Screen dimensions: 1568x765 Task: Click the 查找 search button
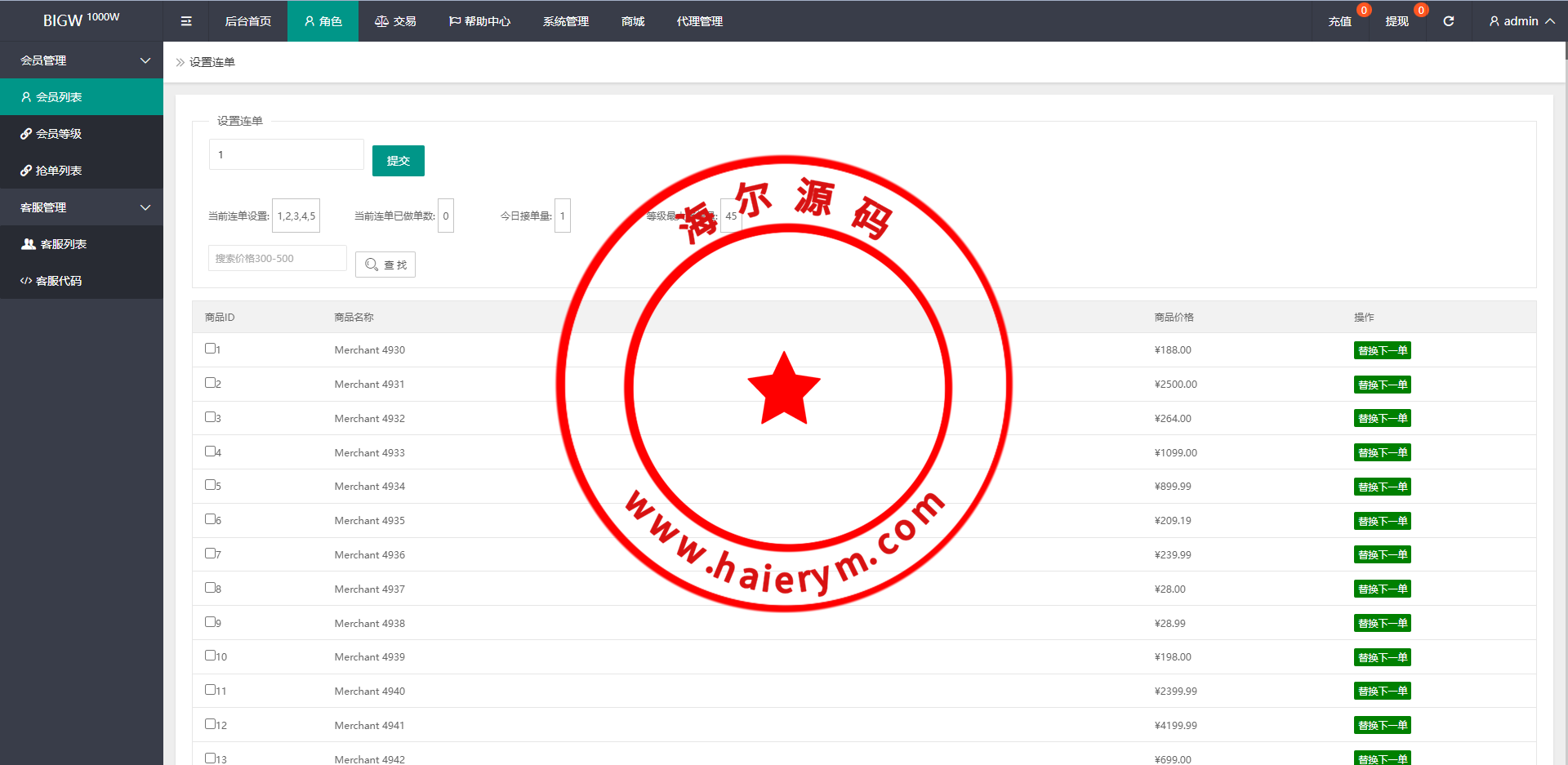[x=385, y=265]
